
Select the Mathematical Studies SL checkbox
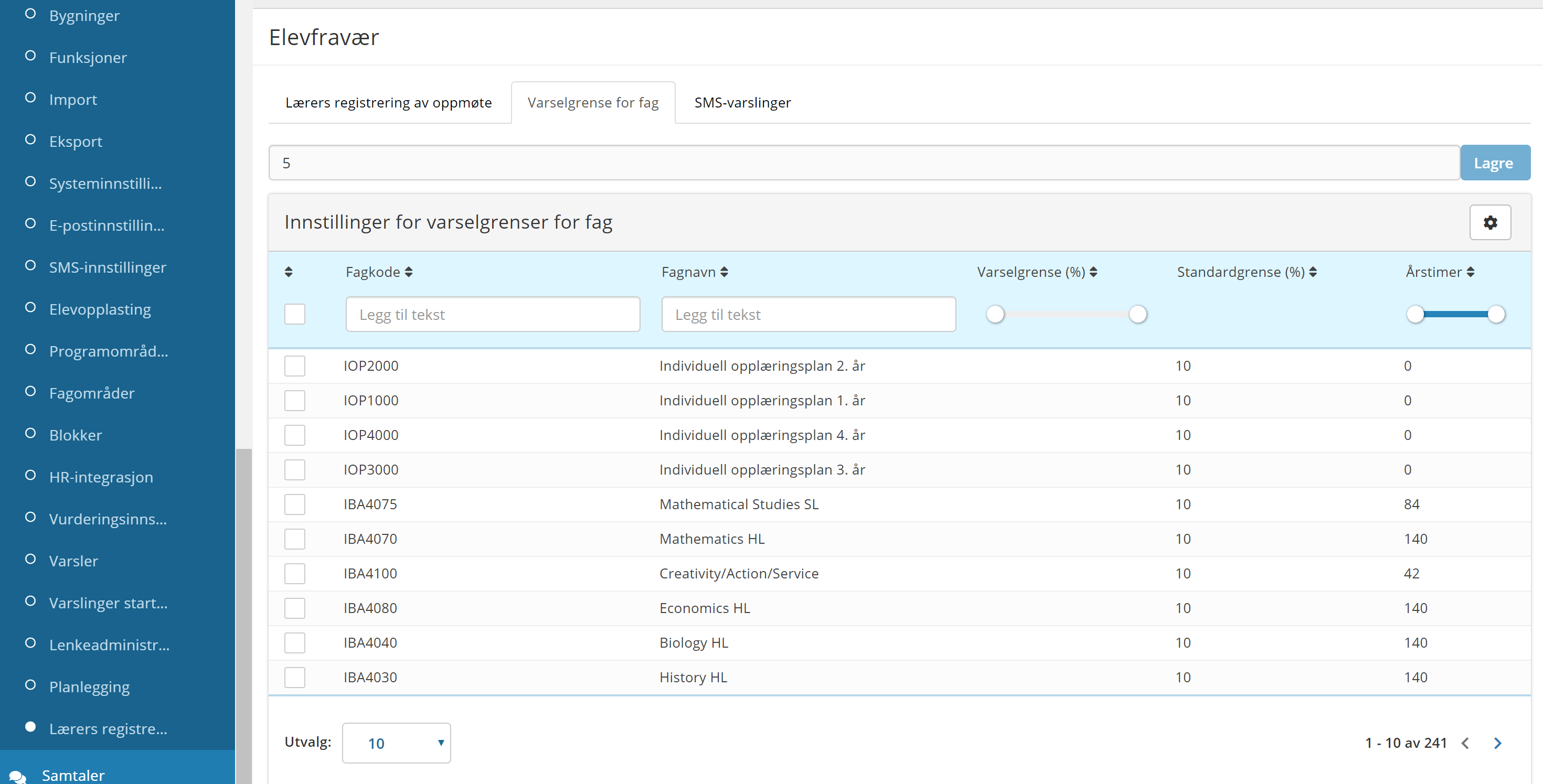(295, 504)
